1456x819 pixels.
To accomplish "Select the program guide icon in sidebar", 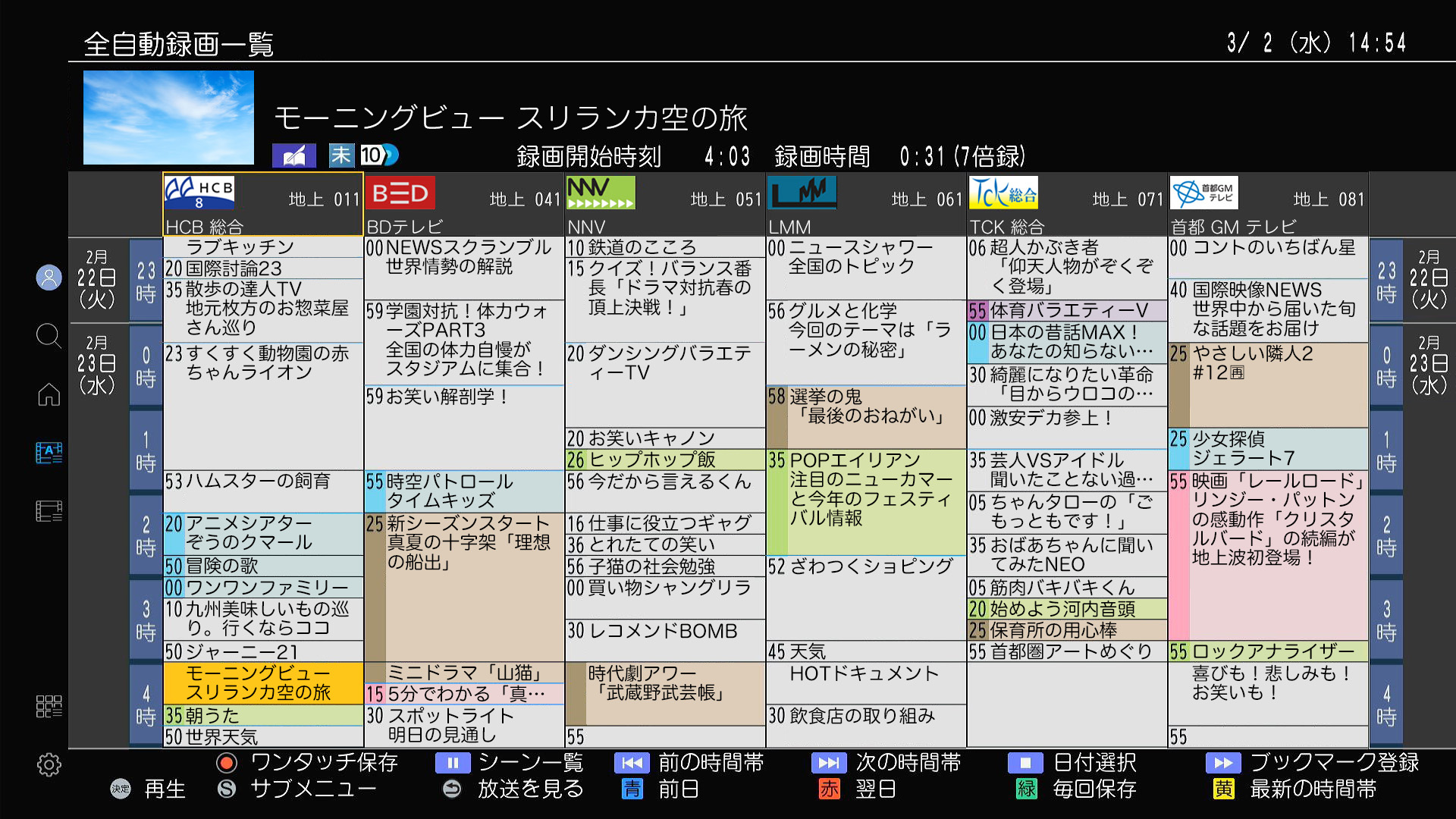I will (49, 453).
